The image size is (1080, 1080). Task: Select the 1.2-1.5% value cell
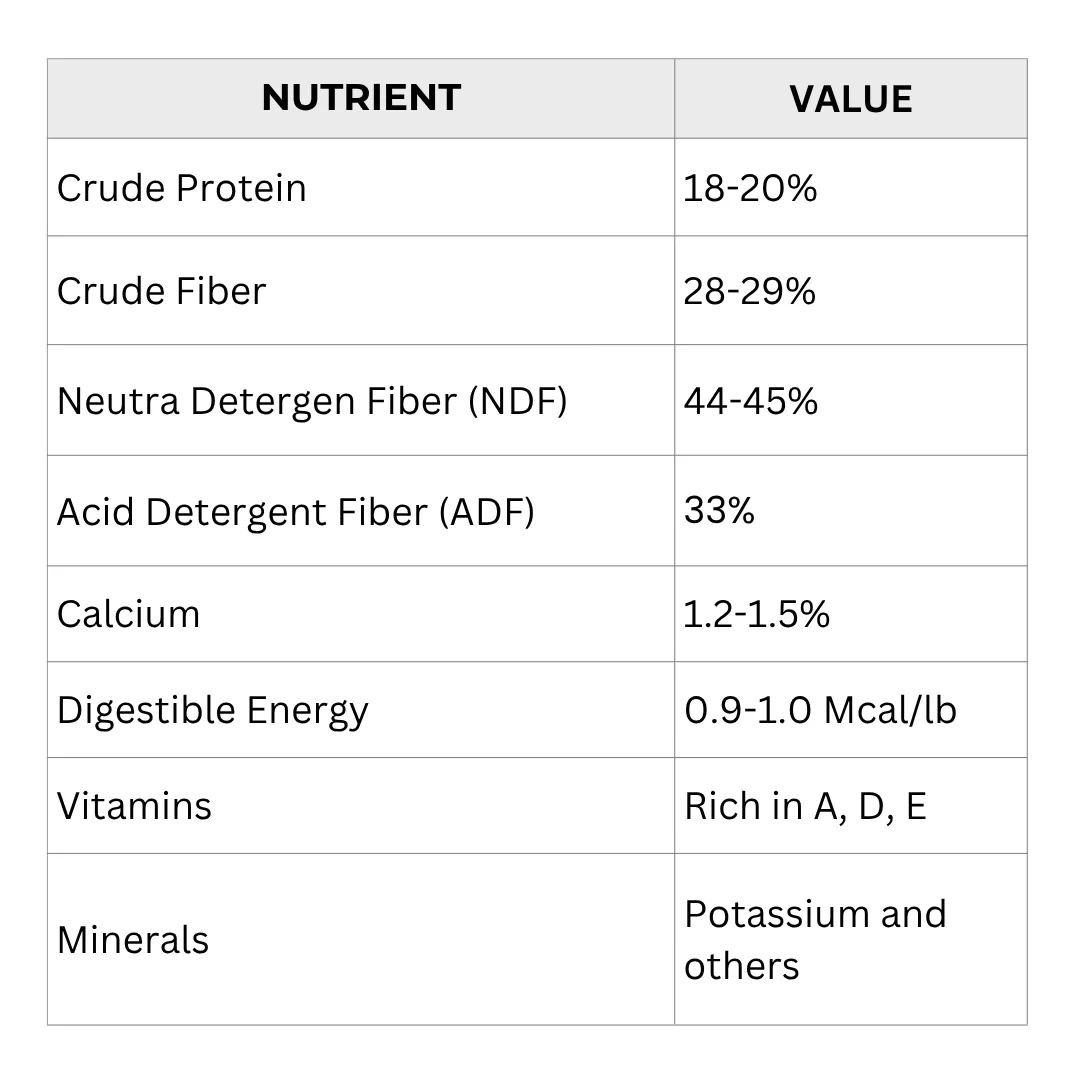click(x=851, y=614)
